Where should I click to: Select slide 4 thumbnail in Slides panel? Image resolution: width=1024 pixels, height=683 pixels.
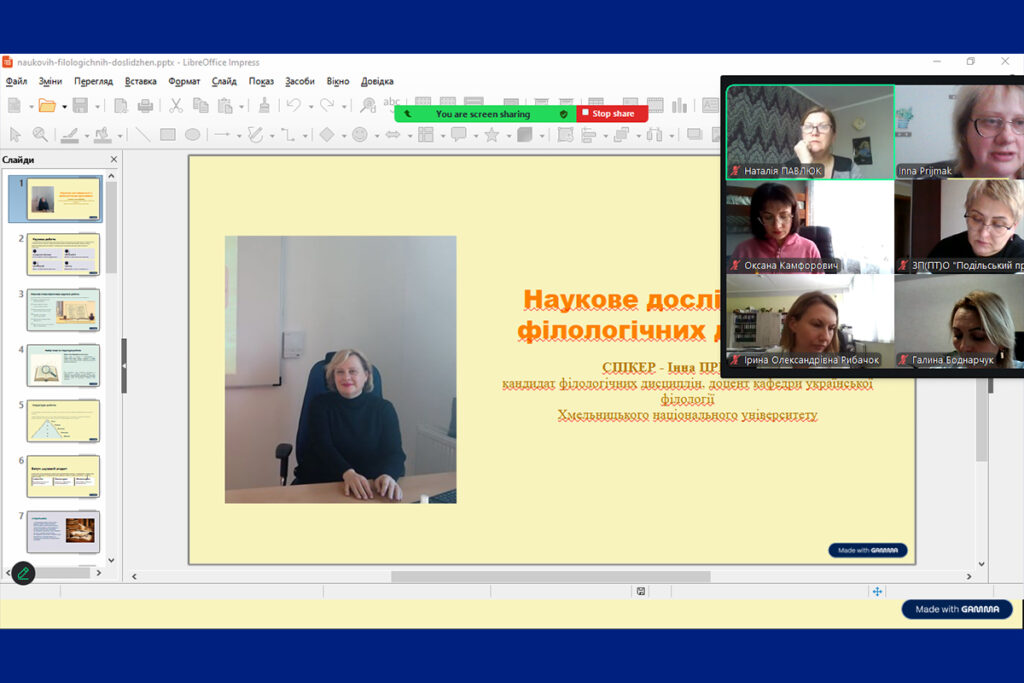pyautogui.click(x=63, y=365)
